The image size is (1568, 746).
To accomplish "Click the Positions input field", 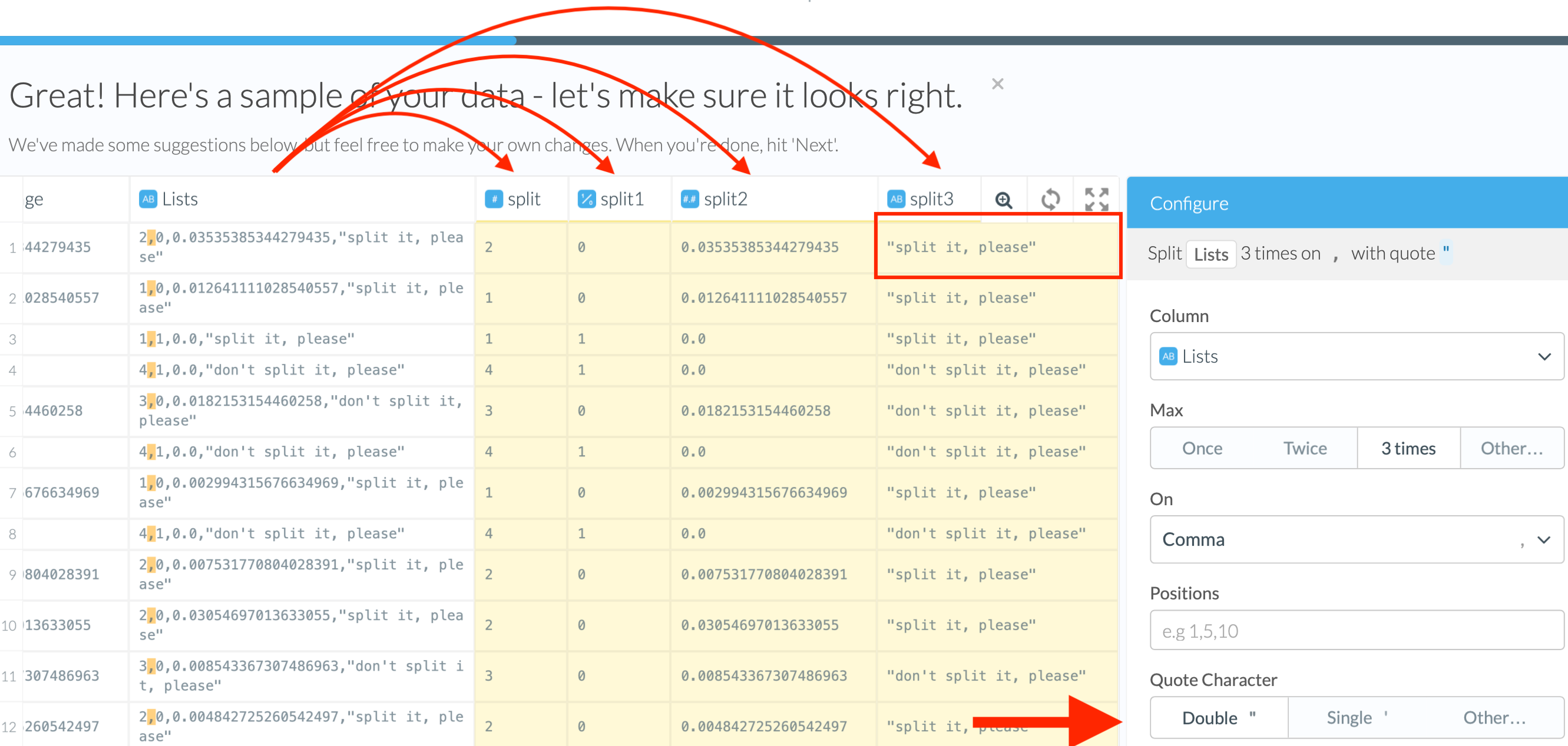I will pyautogui.click(x=1356, y=631).
